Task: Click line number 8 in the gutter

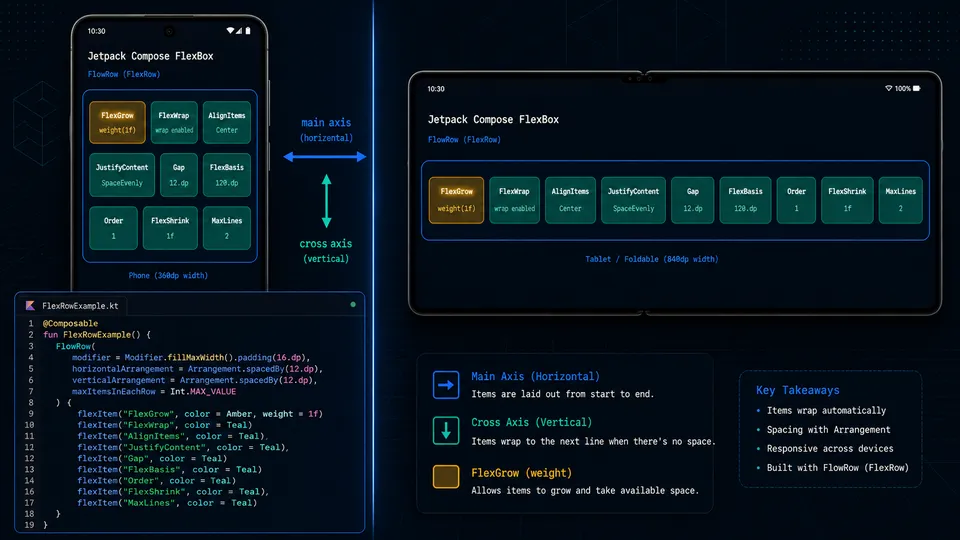Action: pos(31,403)
